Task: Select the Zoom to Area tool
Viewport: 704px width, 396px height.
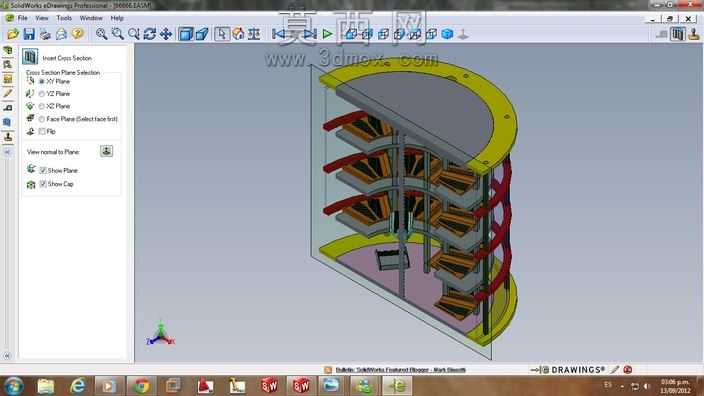Action: point(118,34)
